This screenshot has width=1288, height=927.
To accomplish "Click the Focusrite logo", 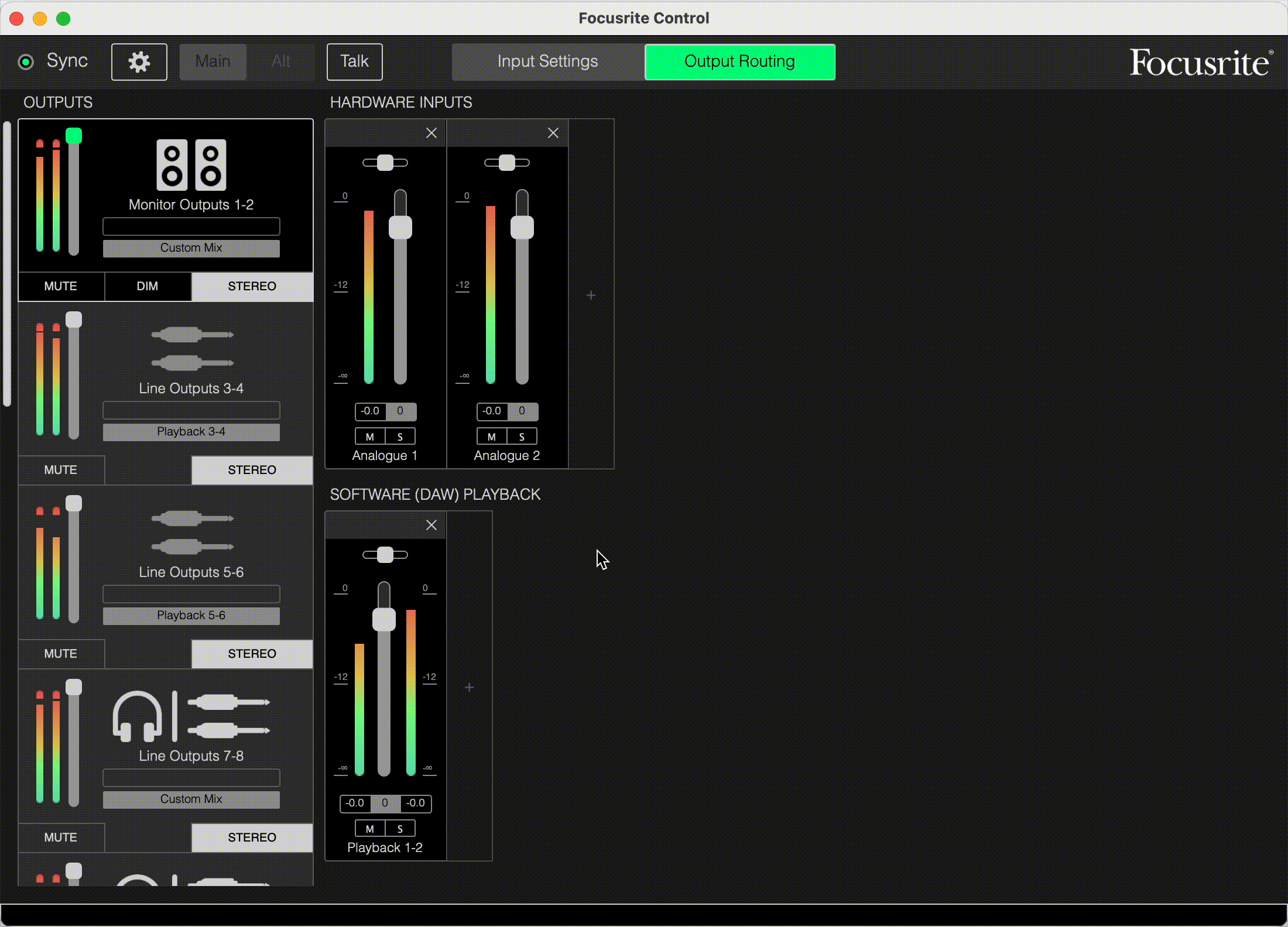I will point(1201,63).
